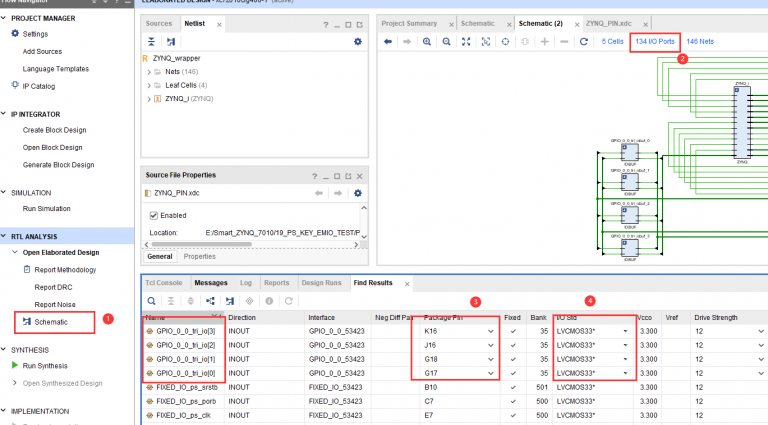This screenshot has width=768, height=425.
Task: Uncheck the Enabled checkbox for ZYNQ_PIN.xdc
Action: point(153,215)
